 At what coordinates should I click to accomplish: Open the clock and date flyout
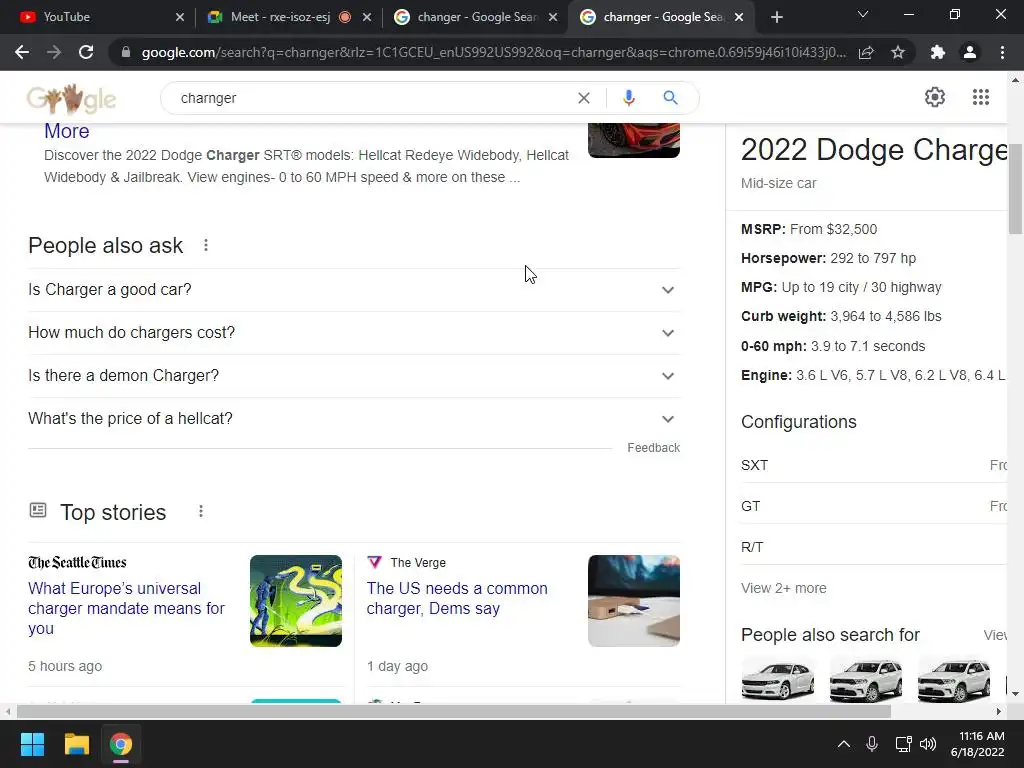978,744
